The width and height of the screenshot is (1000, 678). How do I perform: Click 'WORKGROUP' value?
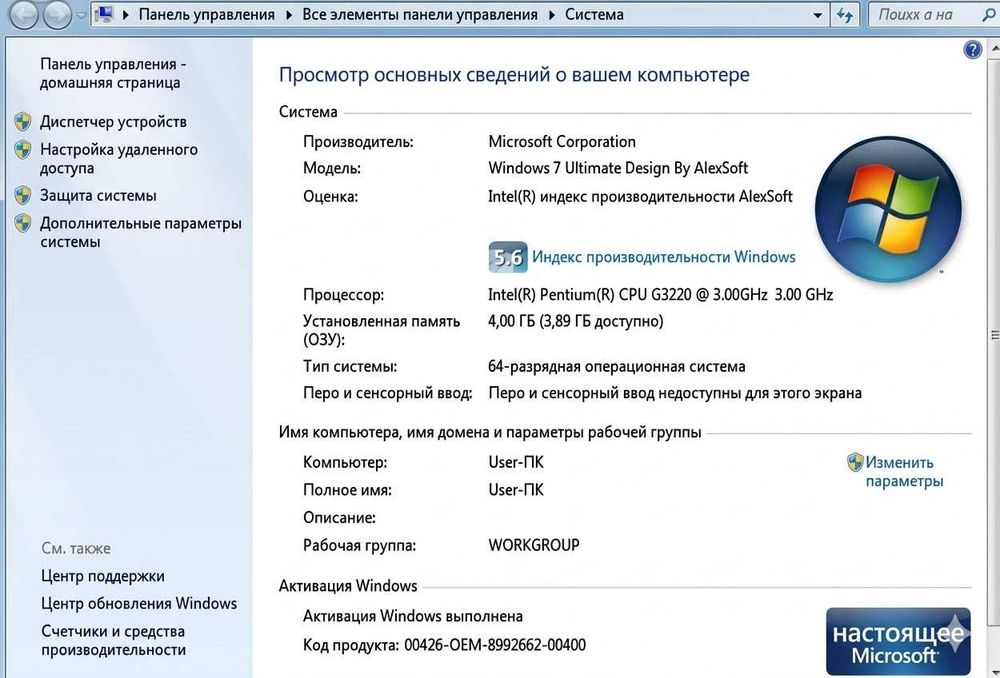click(x=534, y=545)
